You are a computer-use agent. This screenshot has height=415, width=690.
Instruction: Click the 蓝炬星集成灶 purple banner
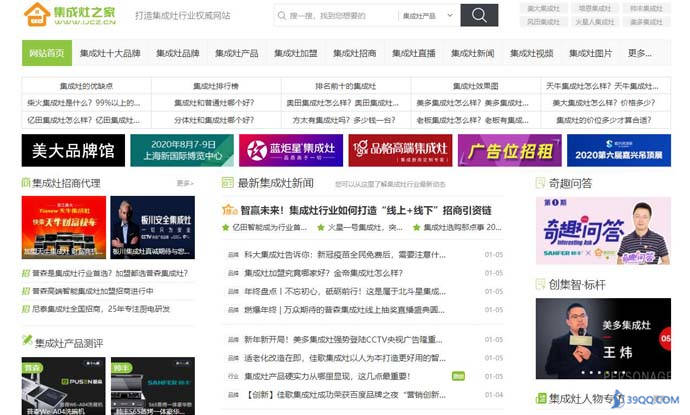point(291,151)
